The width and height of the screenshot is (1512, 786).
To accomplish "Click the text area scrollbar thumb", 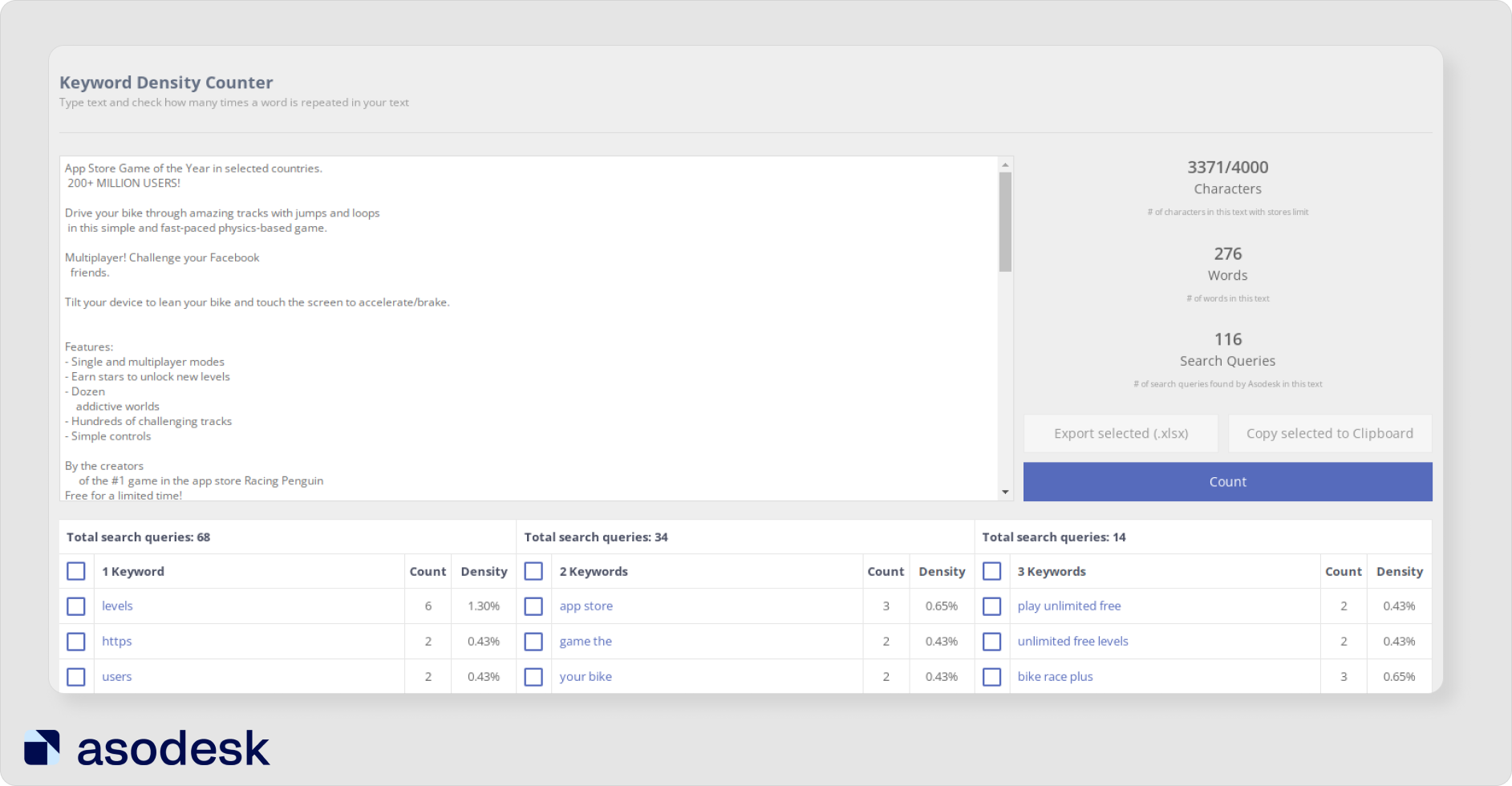I will coord(1005,222).
